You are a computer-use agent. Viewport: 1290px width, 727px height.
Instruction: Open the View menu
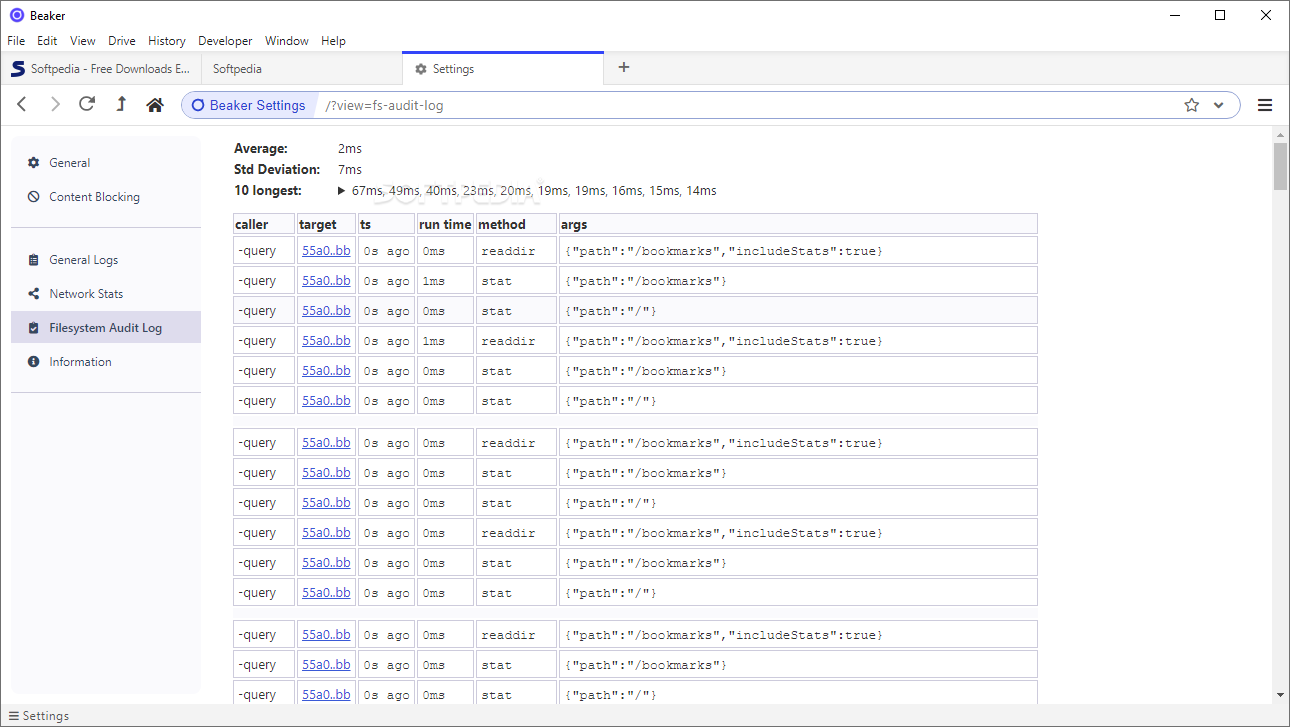click(x=83, y=41)
